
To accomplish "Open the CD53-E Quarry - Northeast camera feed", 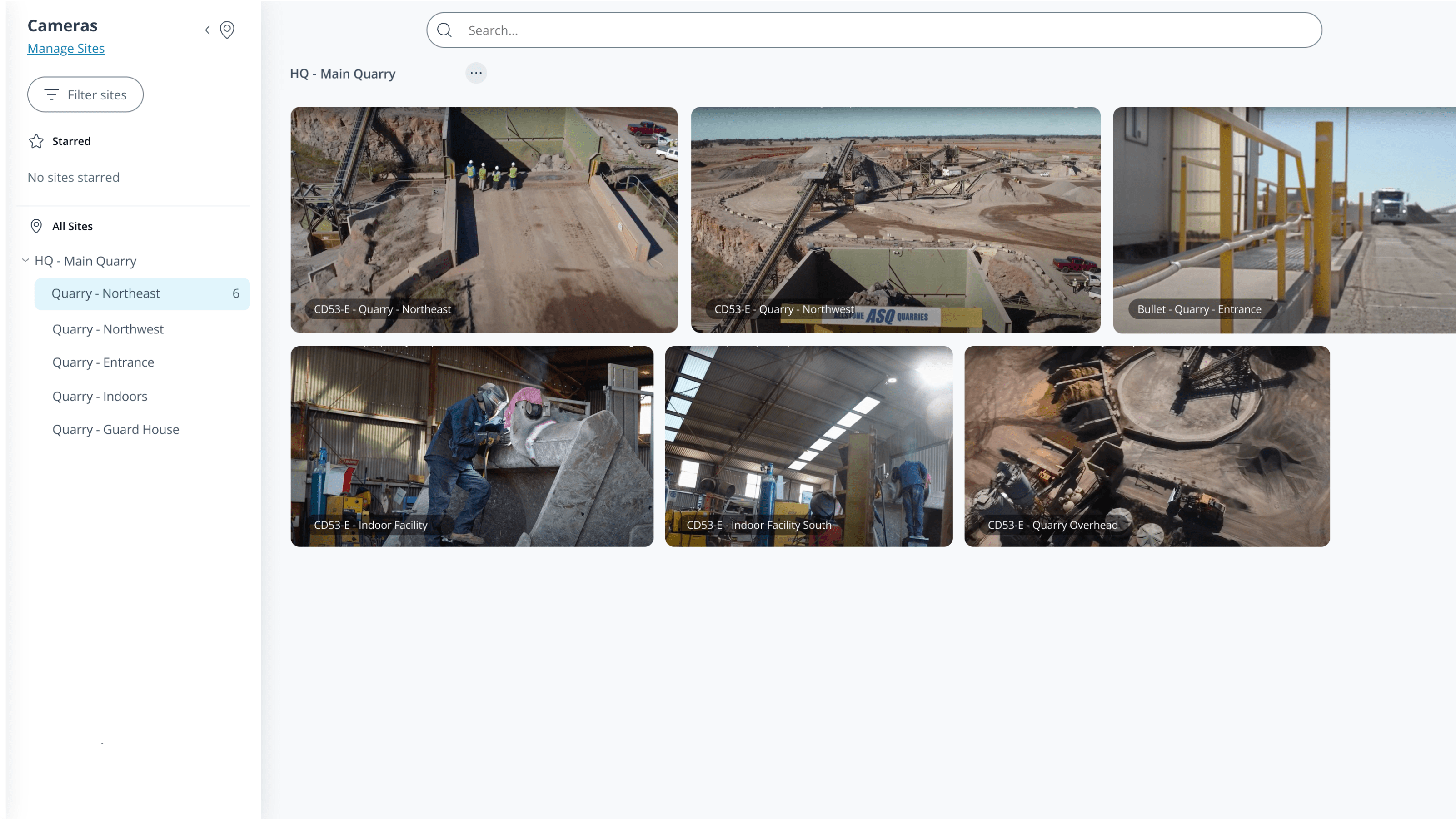I will pyautogui.click(x=484, y=220).
